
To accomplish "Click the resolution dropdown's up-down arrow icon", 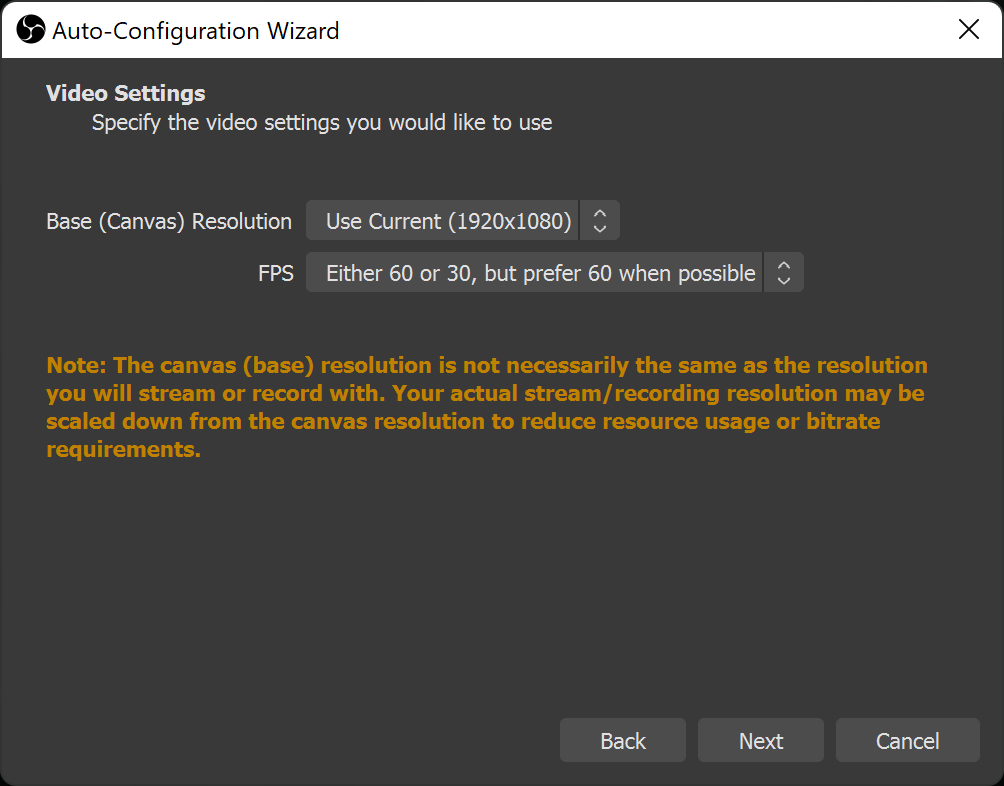I will pos(600,221).
